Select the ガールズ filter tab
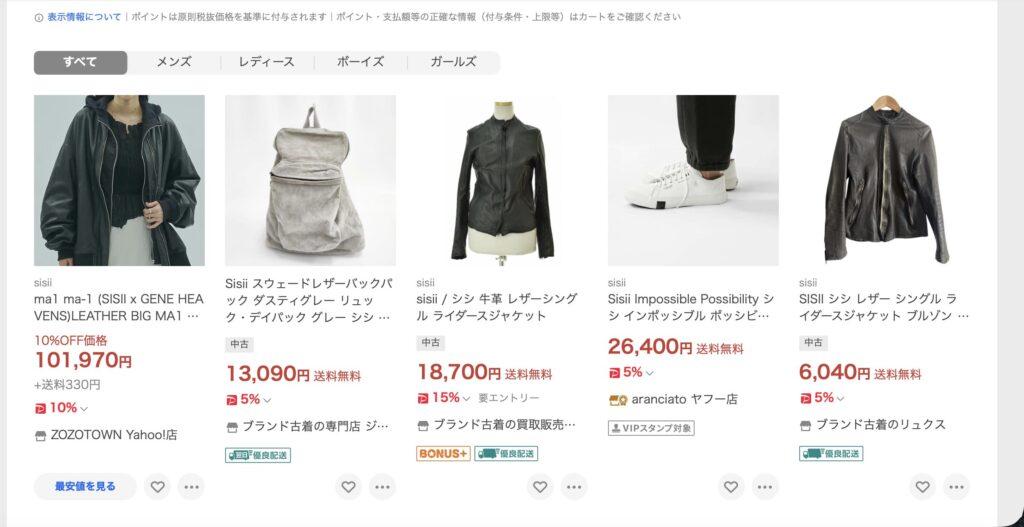 453,63
